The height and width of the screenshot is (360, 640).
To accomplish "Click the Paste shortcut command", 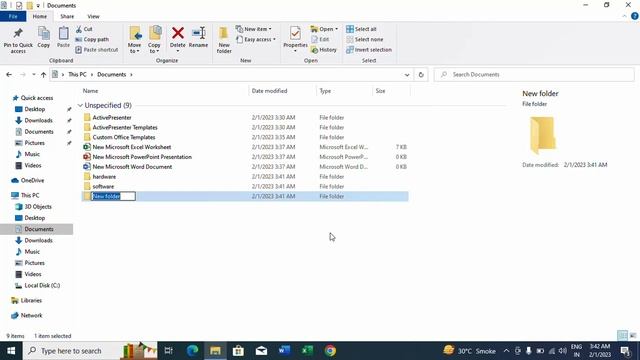I will click(x=97, y=50).
